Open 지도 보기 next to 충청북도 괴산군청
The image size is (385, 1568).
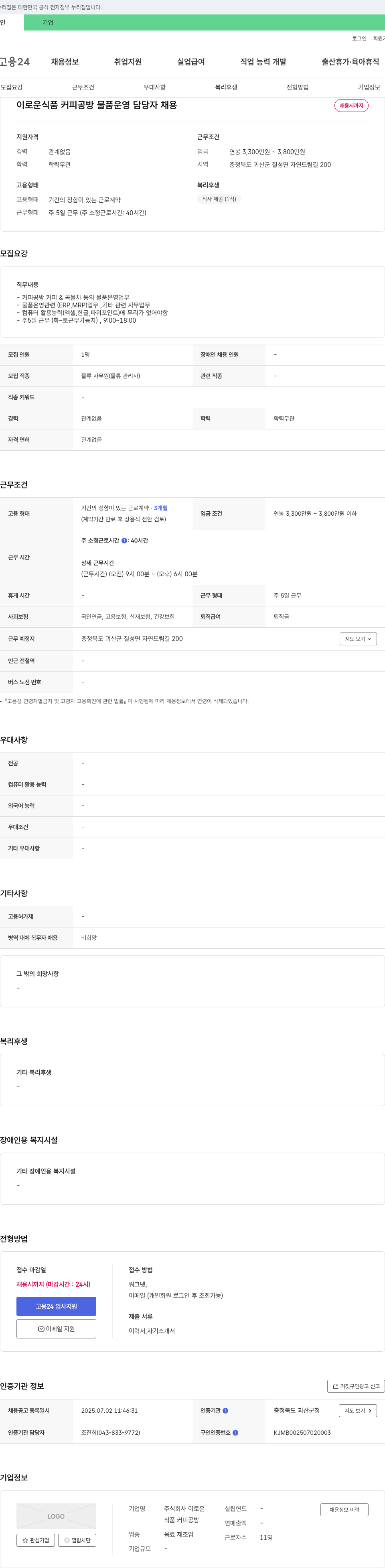pos(358,1410)
